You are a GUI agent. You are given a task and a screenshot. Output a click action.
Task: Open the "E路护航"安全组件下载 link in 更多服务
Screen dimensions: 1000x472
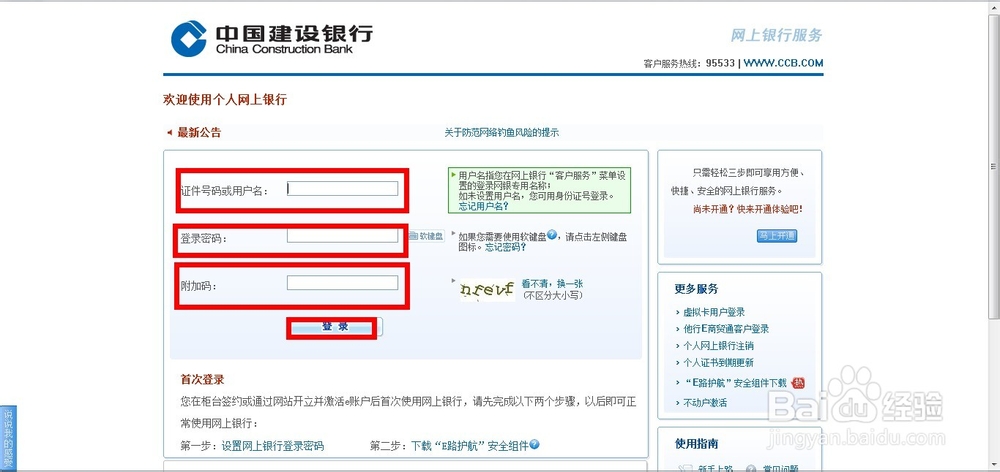(x=735, y=383)
